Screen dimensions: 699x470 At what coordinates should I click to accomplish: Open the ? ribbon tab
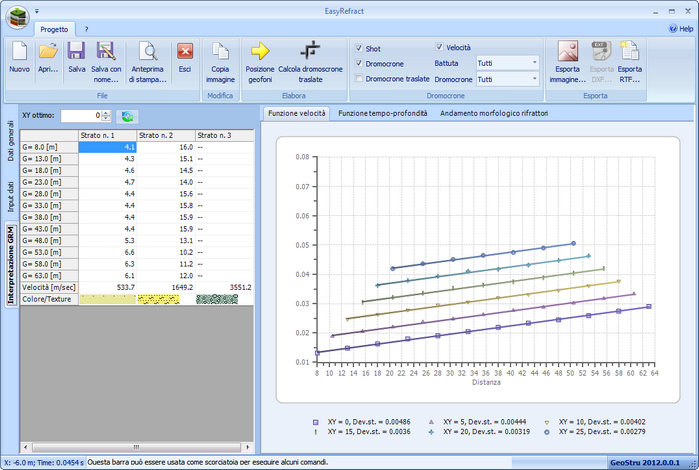pos(86,29)
